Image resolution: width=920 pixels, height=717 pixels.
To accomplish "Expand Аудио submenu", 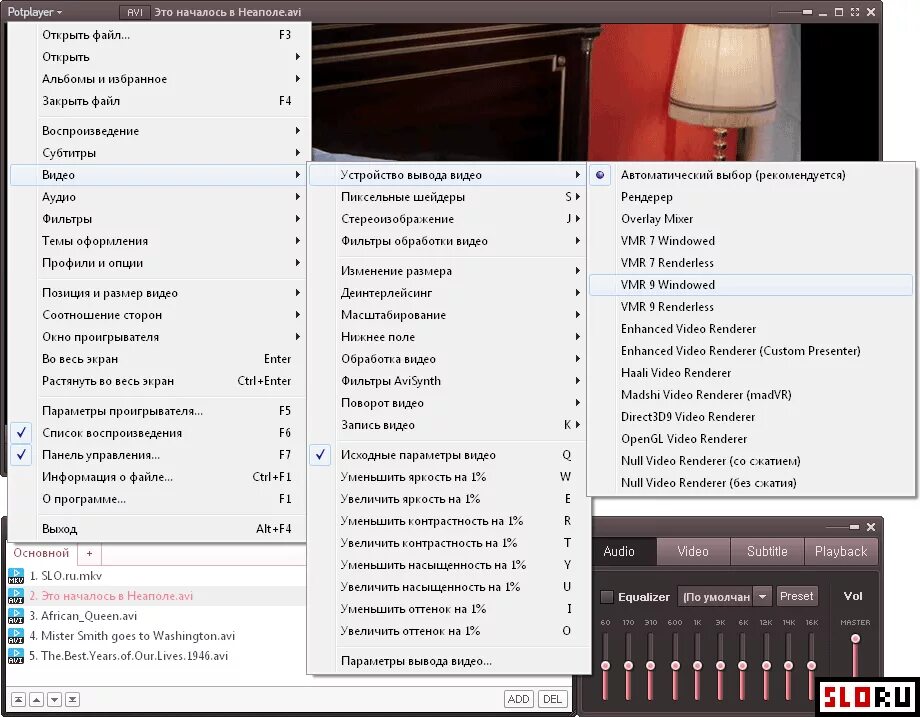I will 157,197.
